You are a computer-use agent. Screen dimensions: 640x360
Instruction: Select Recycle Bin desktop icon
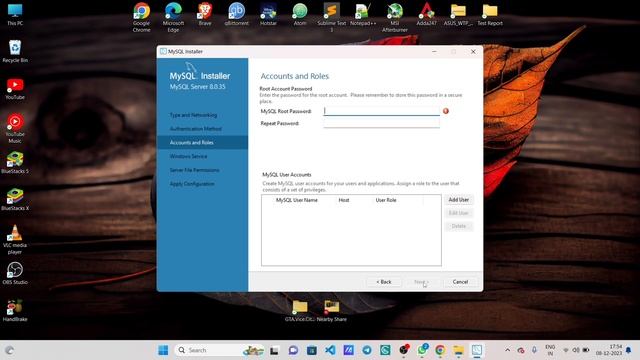click(x=15, y=51)
